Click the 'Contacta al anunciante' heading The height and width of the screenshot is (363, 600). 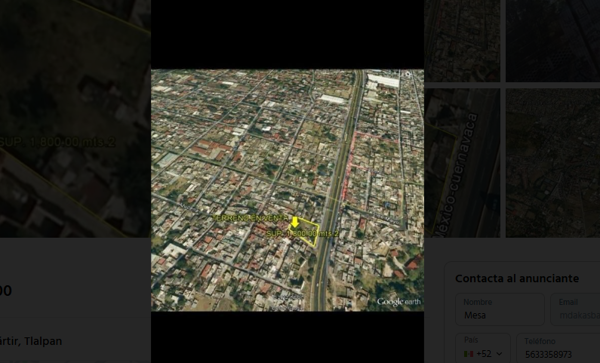coord(517,278)
